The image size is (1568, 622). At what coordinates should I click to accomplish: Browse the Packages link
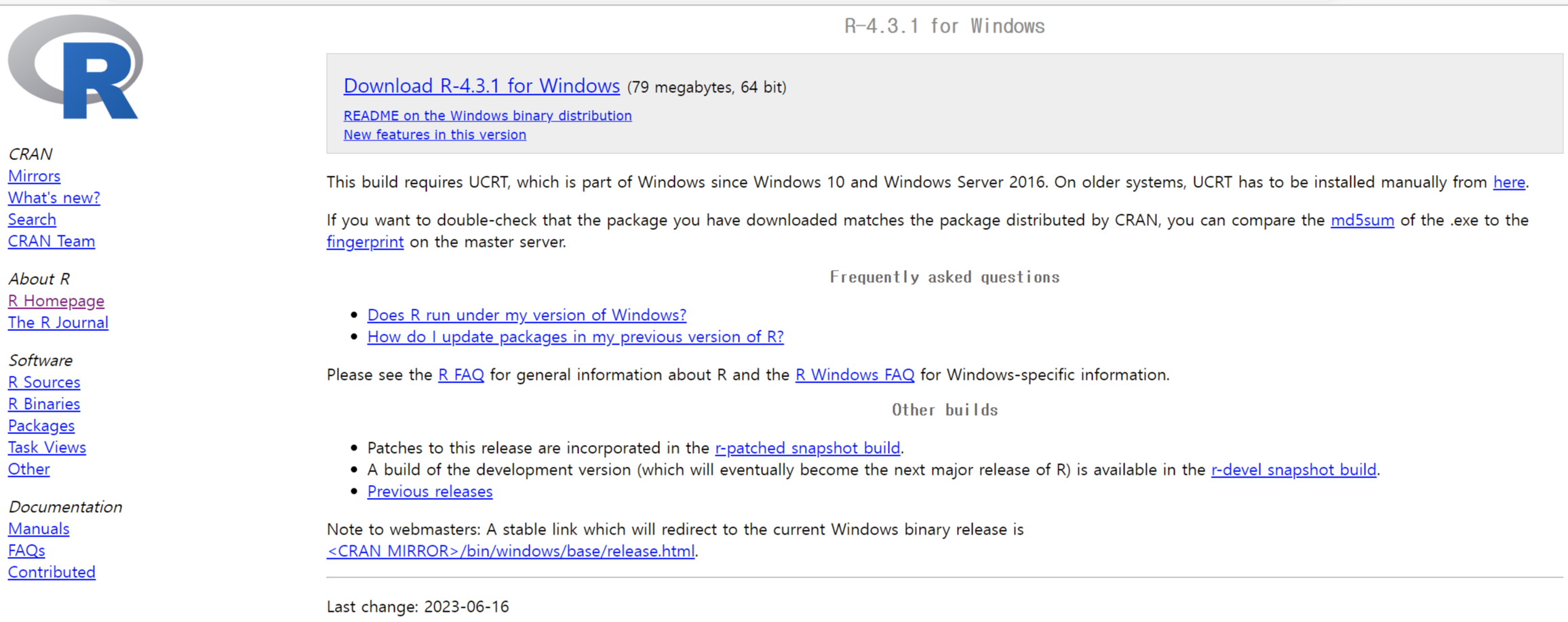[x=41, y=426]
